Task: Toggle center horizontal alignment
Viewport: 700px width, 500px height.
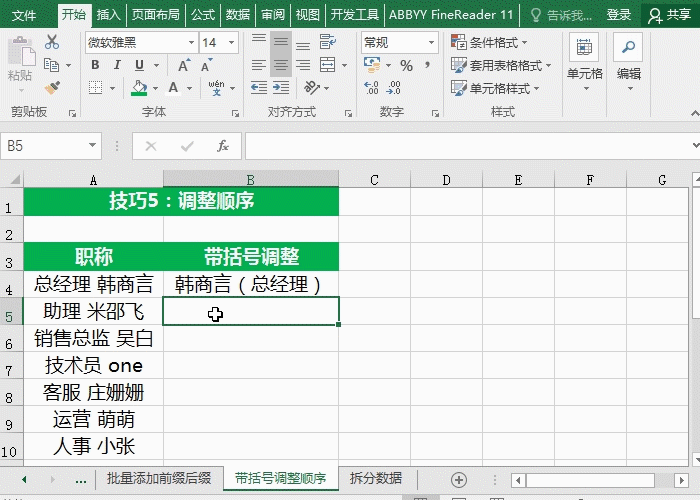Action: 282,65
